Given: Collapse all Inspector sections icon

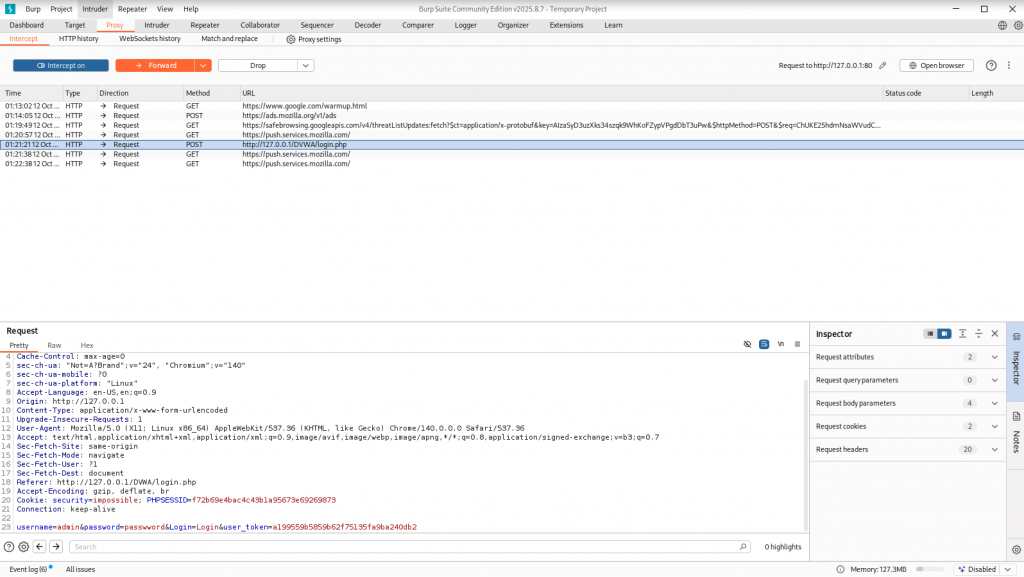Looking at the screenshot, I should 978,334.
